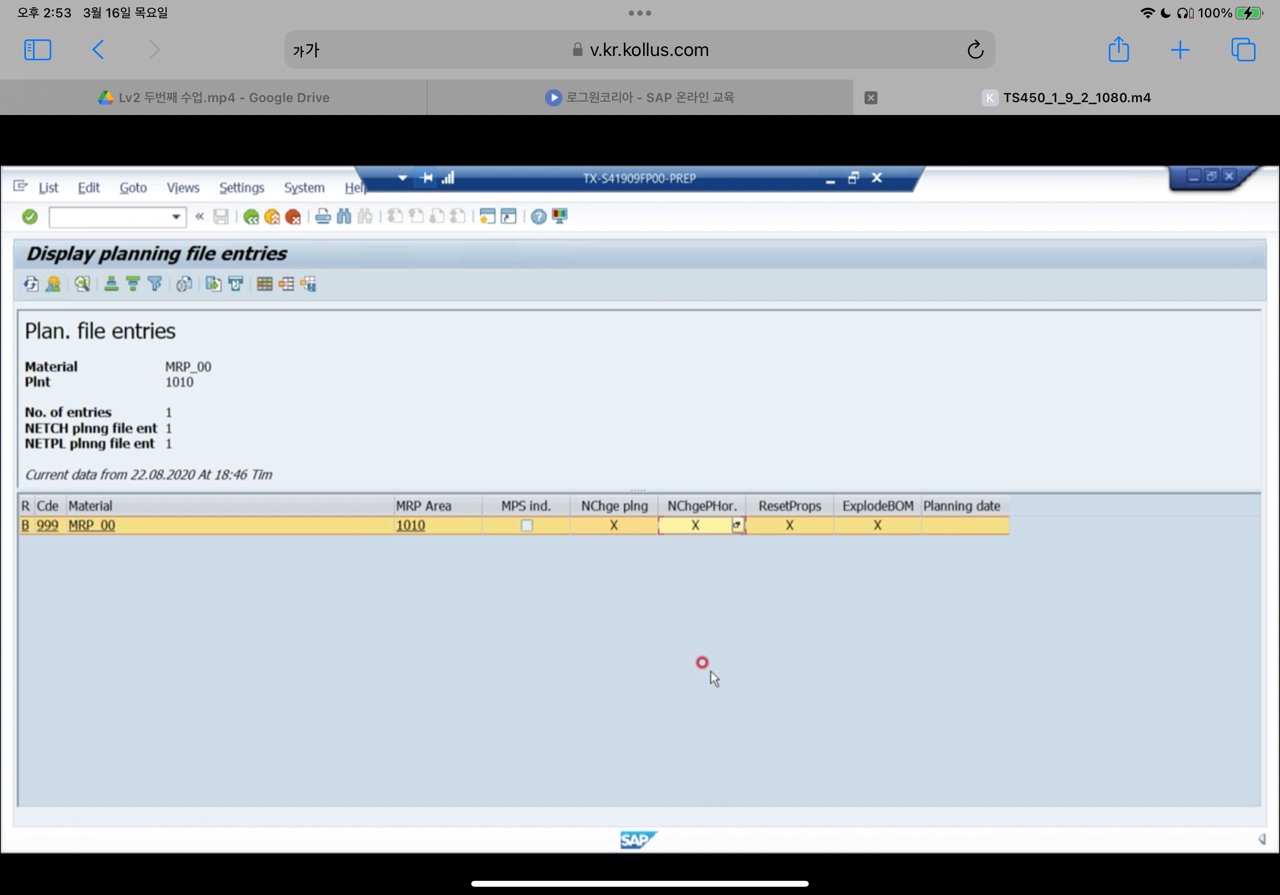The image size is (1280, 895).
Task: Click the v.kr.kollus.com address bar
Action: [640, 50]
